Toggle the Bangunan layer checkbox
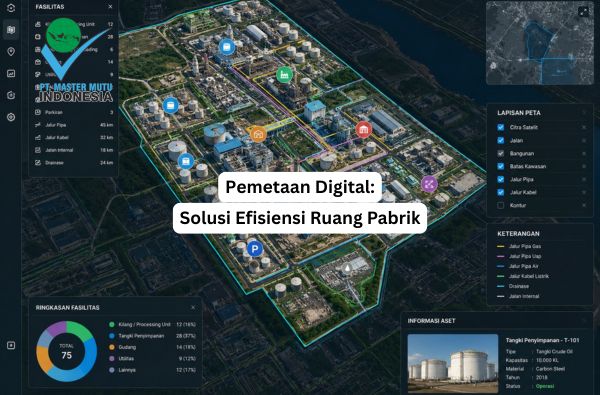The width and height of the screenshot is (600, 395). (501, 153)
